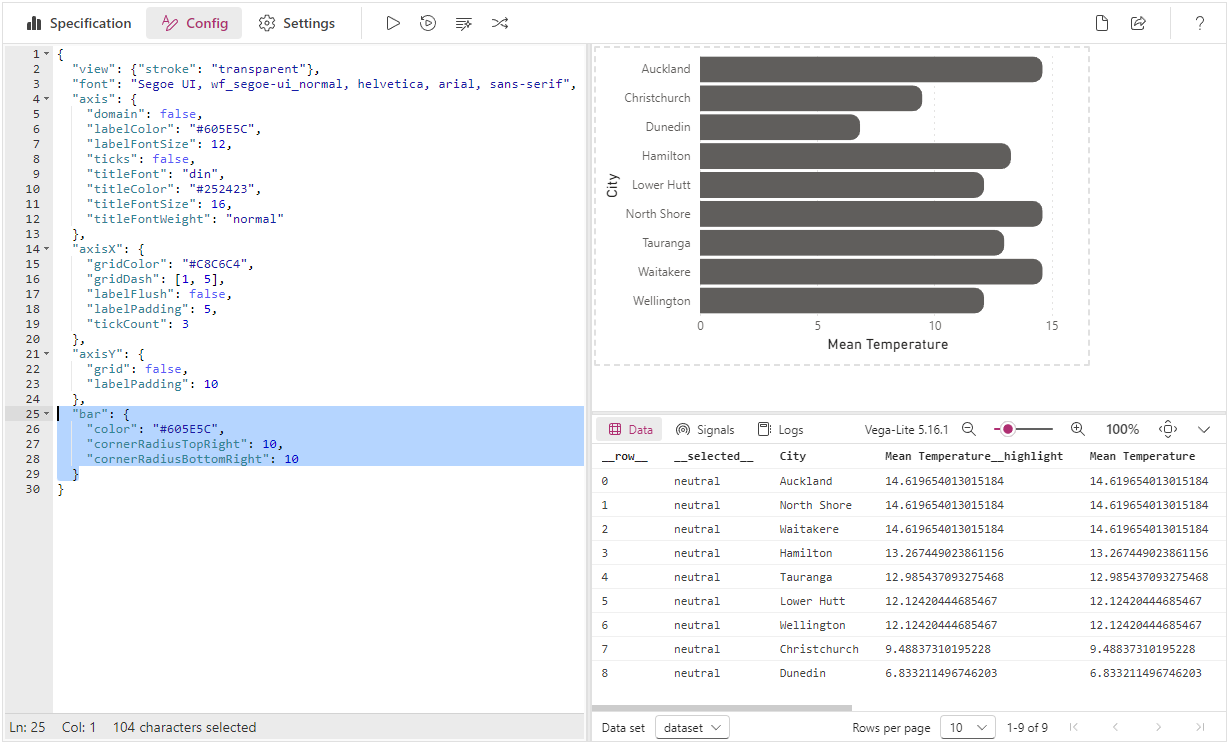Go to the next page of data rows
Image resolution: width=1230 pixels, height=744 pixels.
tap(1158, 727)
